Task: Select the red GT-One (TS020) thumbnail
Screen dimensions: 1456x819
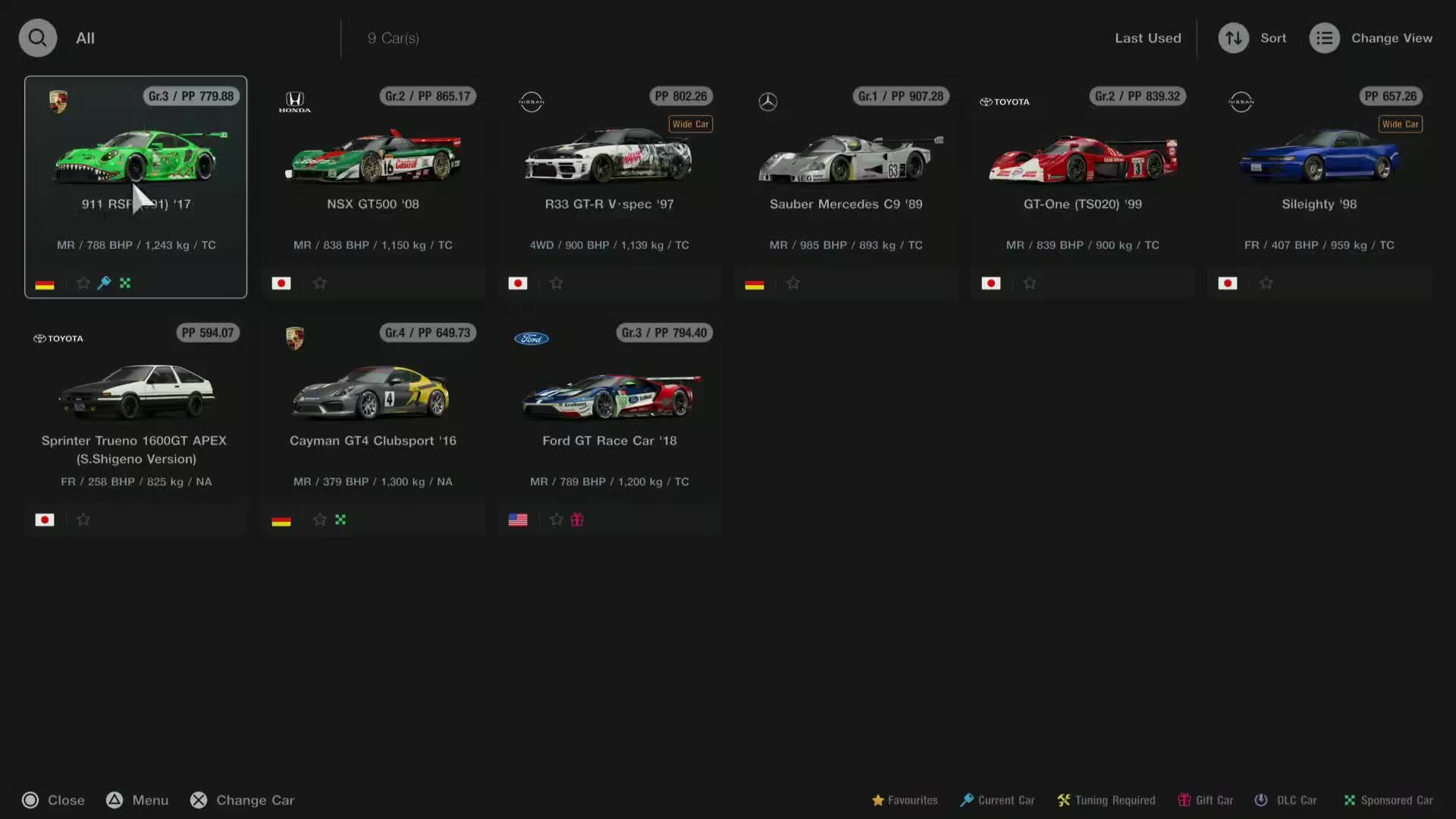Action: coord(1084,158)
